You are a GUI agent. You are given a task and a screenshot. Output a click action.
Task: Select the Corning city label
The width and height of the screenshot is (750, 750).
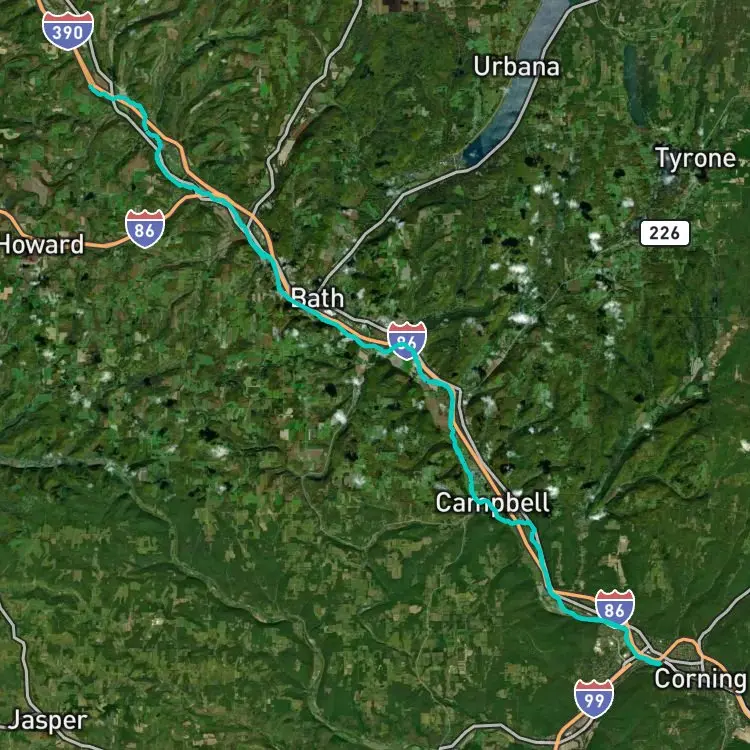[x=700, y=679]
